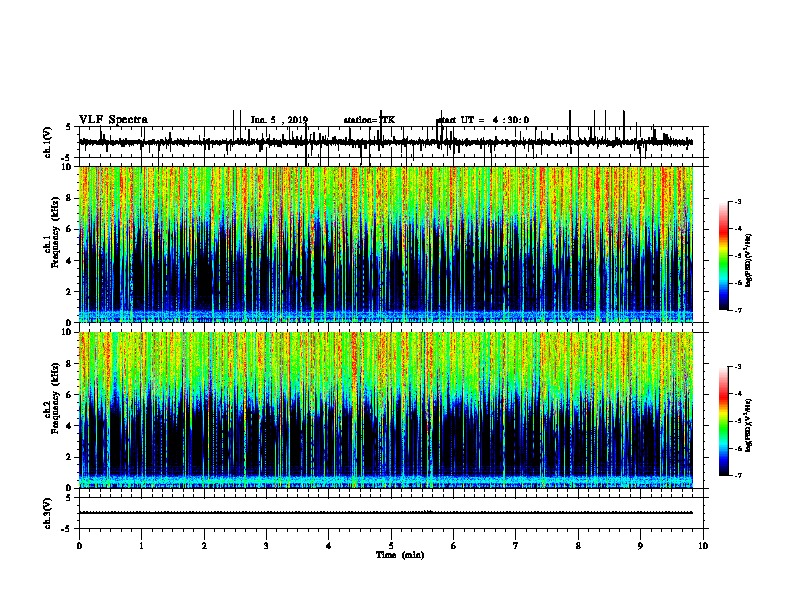
Task: Click the "2" kHz tick on ch.2 spectrogram axis
Action: point(69,457)
